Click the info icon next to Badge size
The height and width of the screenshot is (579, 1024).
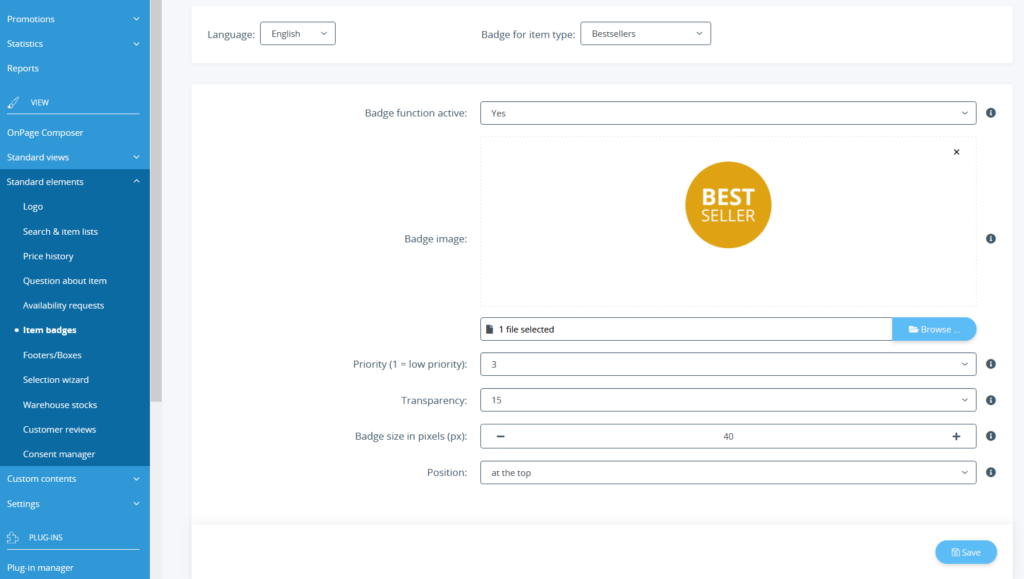coord(991,436)
